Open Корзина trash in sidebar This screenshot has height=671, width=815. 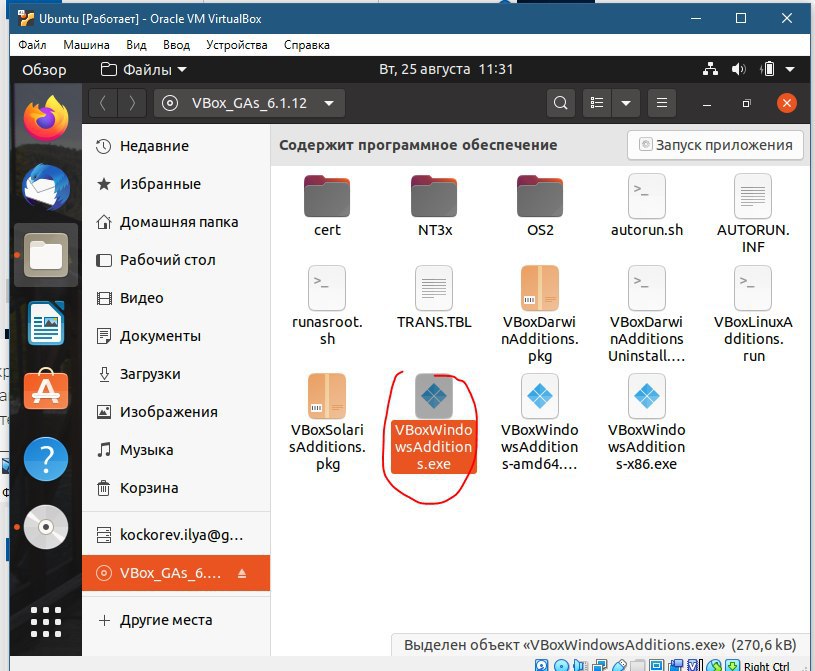[176, 488]
